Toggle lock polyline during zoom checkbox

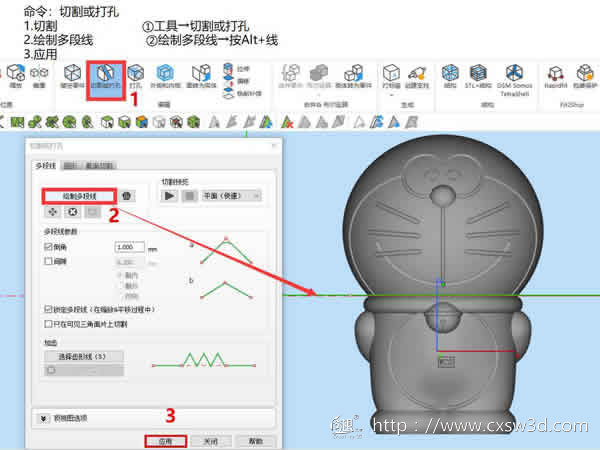tap(48, 309)
